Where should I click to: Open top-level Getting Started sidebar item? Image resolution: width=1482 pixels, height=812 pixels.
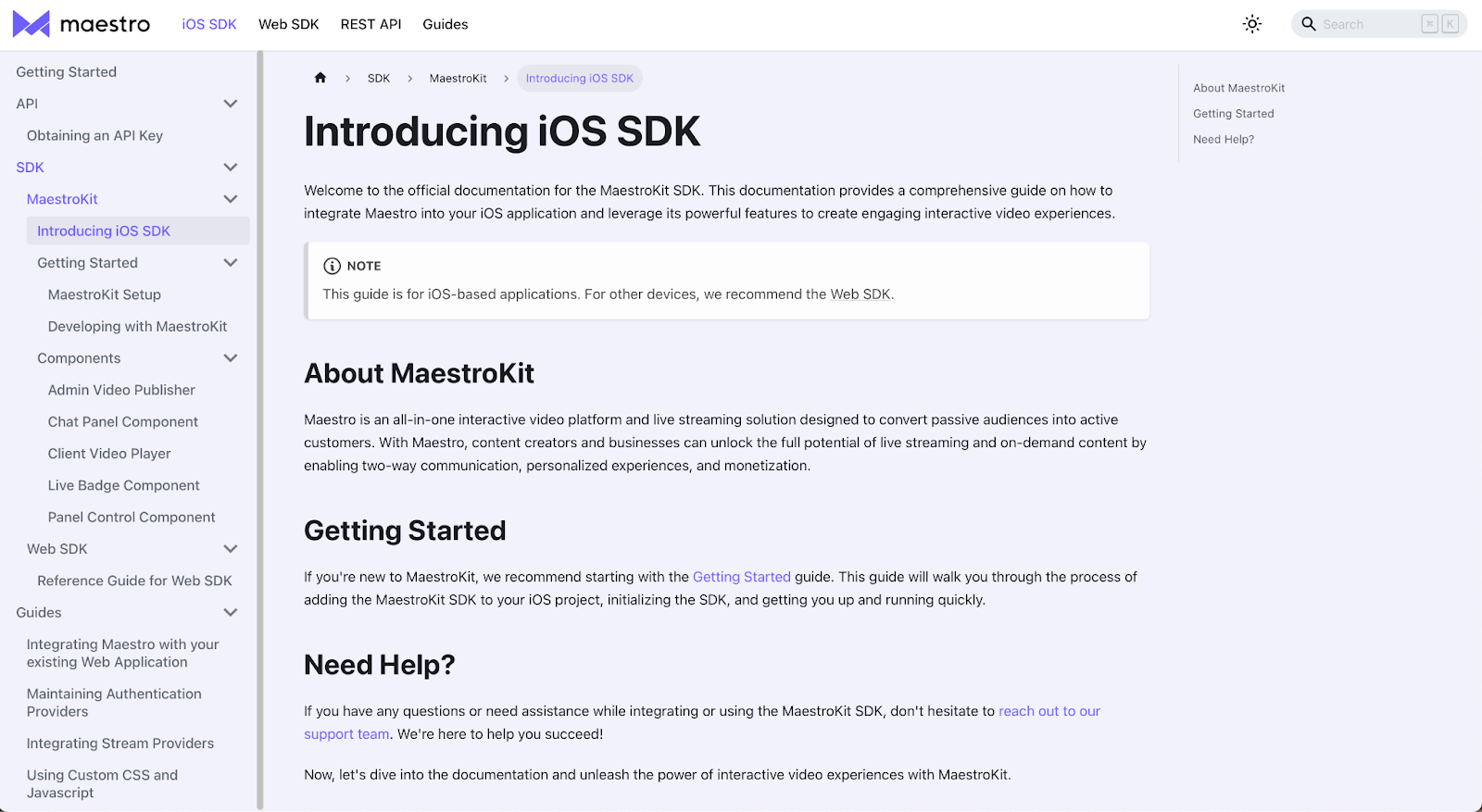67,72
